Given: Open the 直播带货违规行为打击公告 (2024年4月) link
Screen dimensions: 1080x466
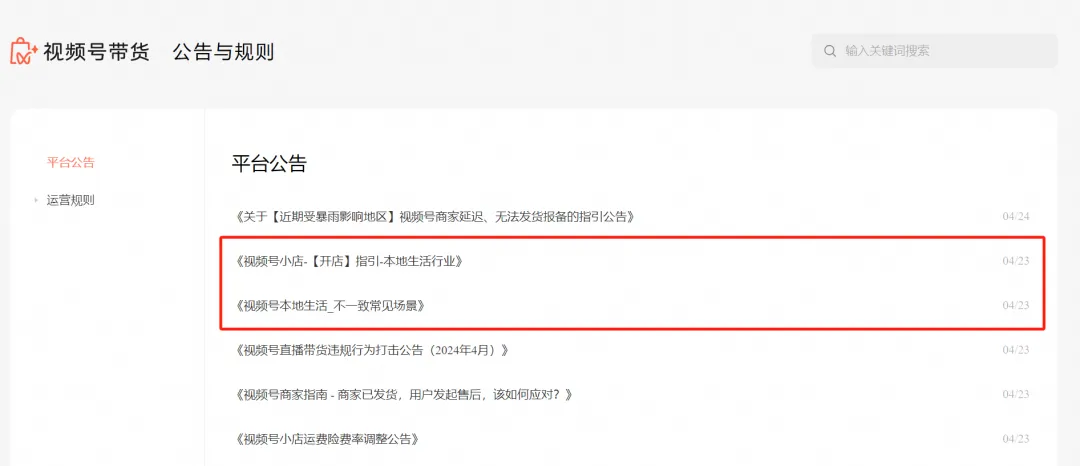Looking at the screenshot, I should click(372, 350).
